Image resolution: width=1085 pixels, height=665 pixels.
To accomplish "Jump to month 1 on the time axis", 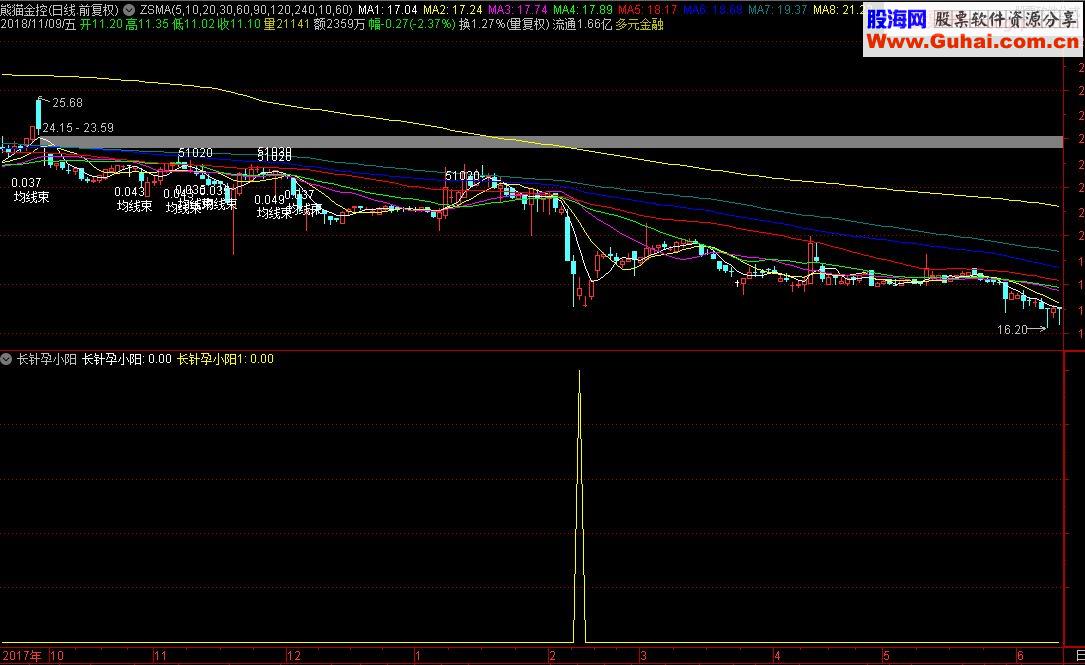I will coord(418,655).
